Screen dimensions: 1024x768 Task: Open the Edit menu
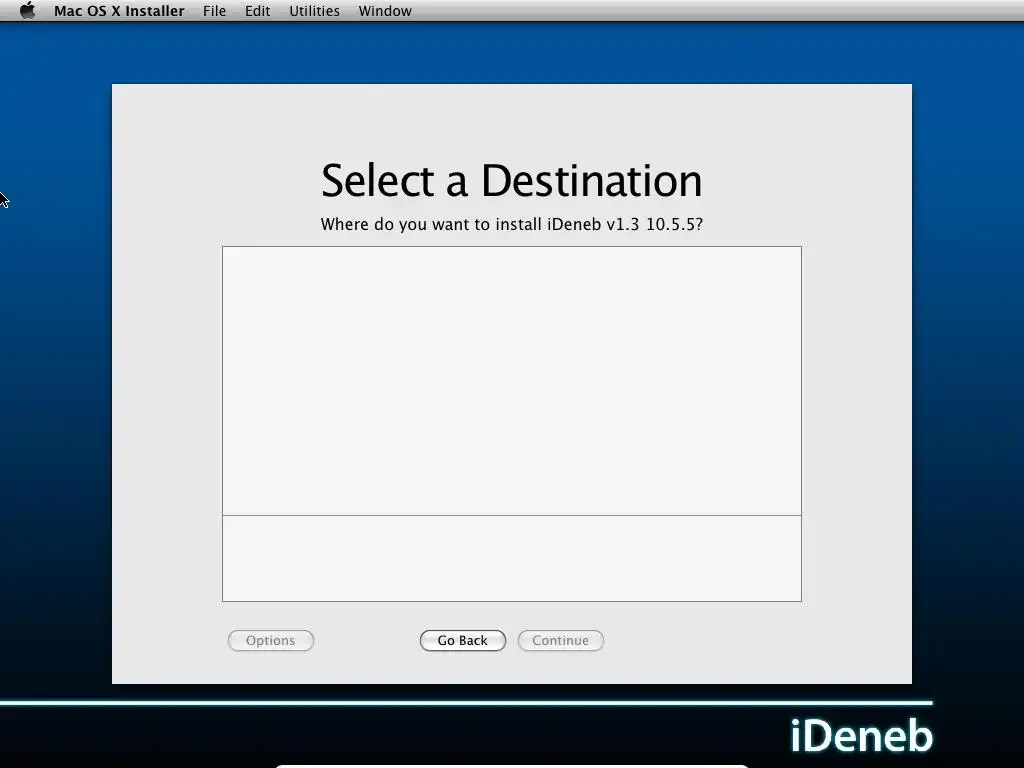click(257, 11)
